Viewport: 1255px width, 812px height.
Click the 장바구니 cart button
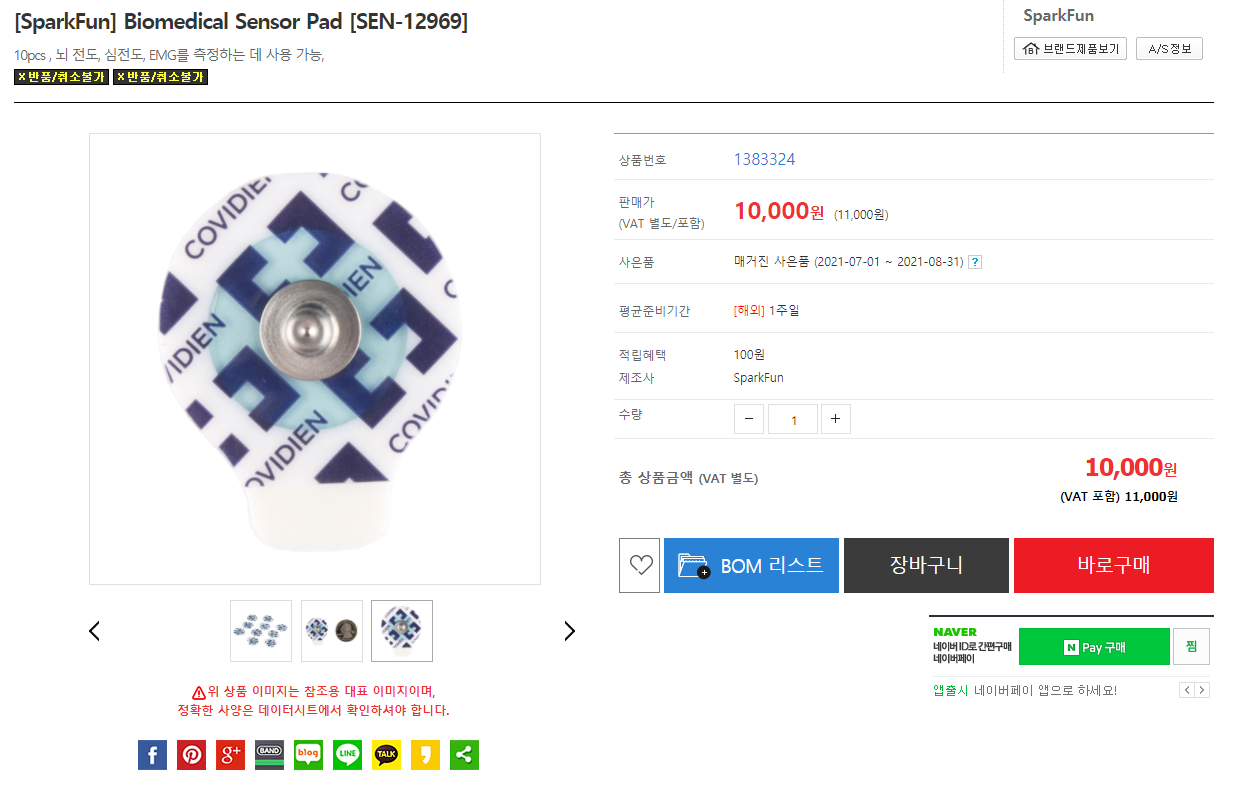[926, 566]
